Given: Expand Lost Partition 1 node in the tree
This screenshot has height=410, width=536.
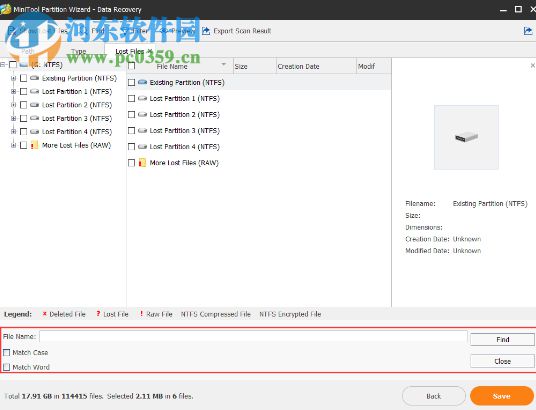Looking at the screenshot, I should point(13,92).
